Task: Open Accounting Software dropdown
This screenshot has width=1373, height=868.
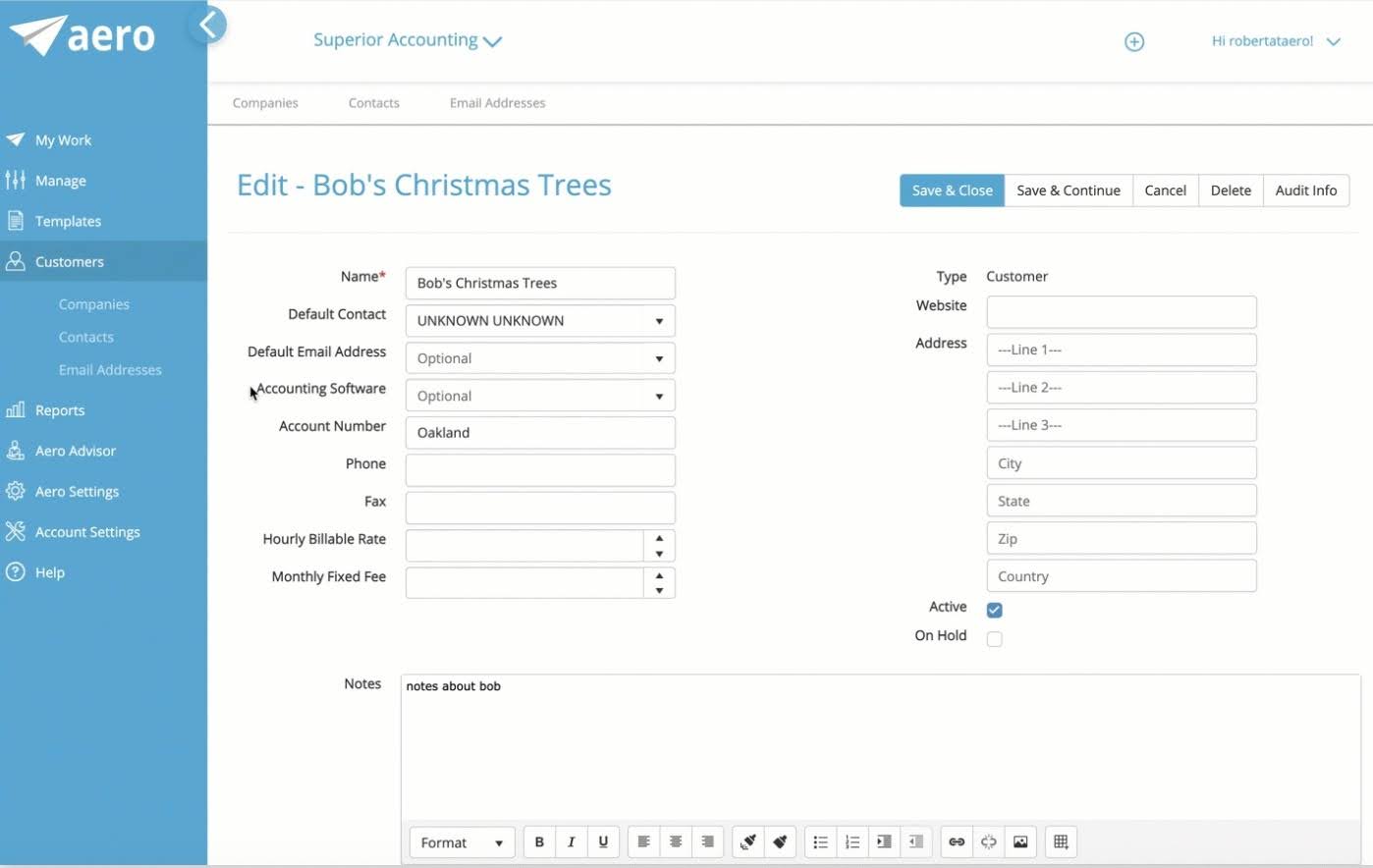Action: pos(540,396)
